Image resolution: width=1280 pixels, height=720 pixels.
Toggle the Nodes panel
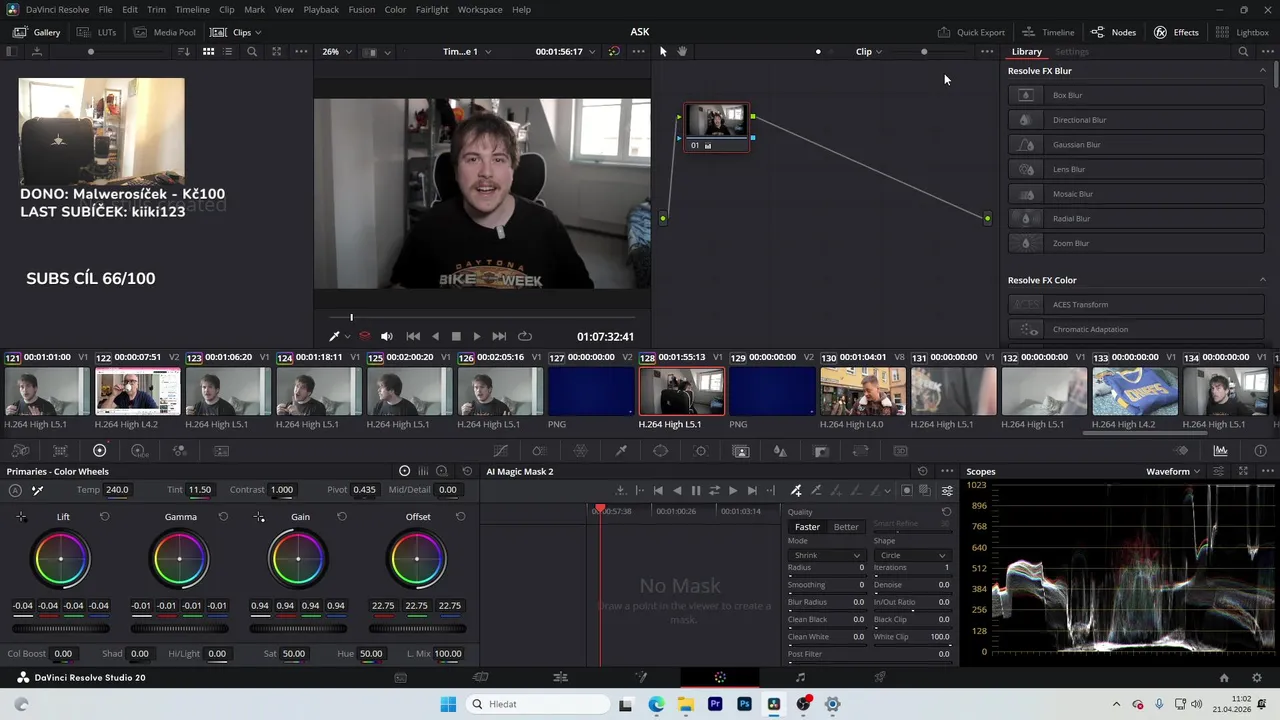(1113, 32)
